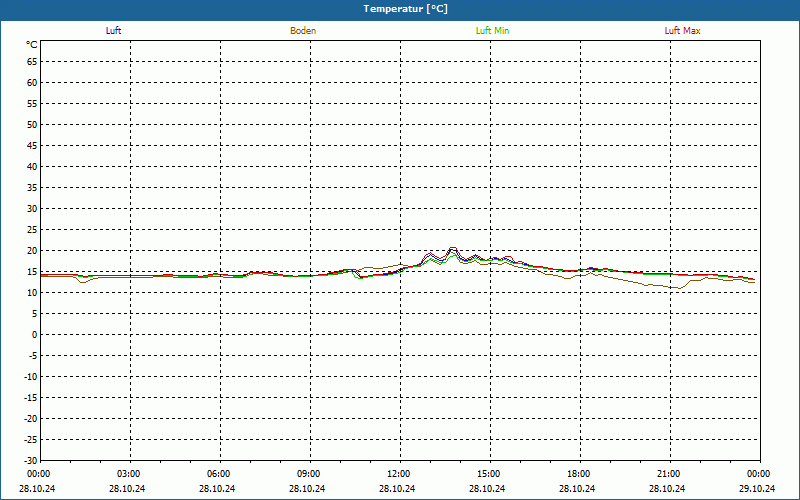Click the 55 y-axis value
This screenshot has width=800, height=500.
tap(32, 104)
